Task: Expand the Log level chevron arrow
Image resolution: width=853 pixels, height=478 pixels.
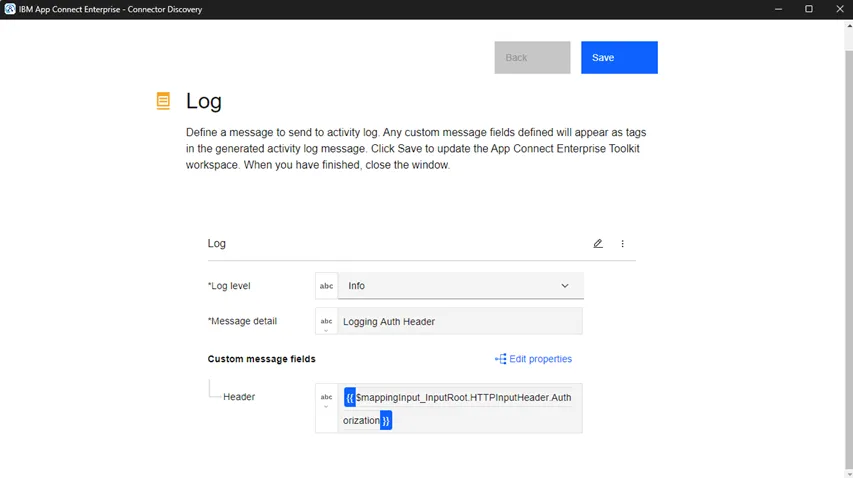Action: point(565,286)
